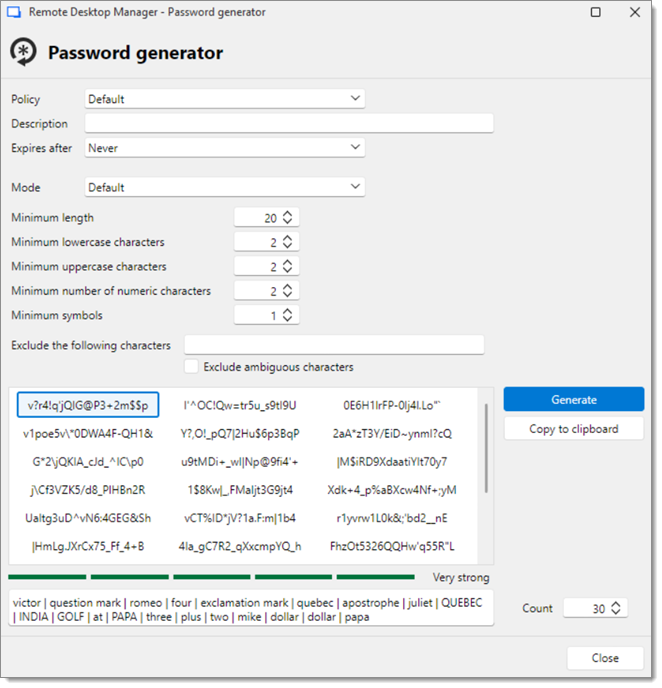Open the Expires after dropdown

(x=226, y=148)
